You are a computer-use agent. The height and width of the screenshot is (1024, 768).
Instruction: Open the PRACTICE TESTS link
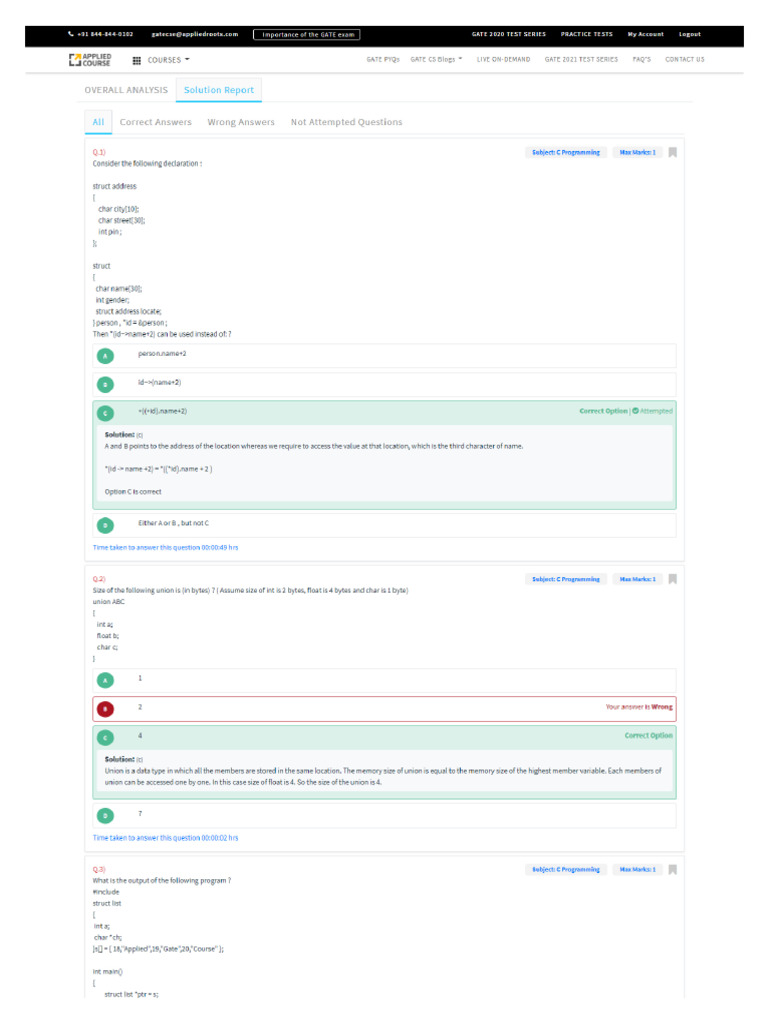pyautogui.click(x=586, y=34)
